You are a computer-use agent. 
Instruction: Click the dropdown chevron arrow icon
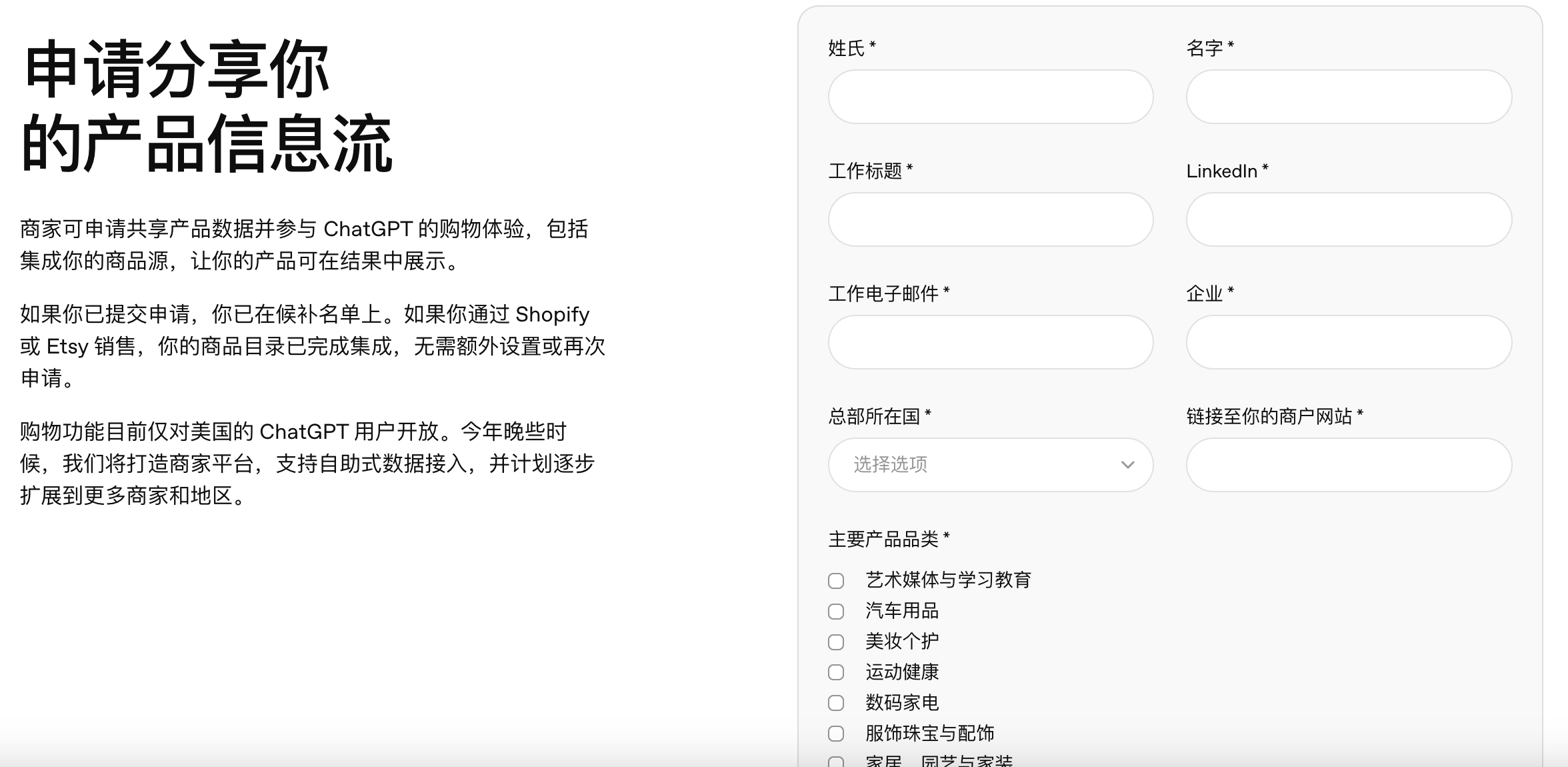point(1127,465)
